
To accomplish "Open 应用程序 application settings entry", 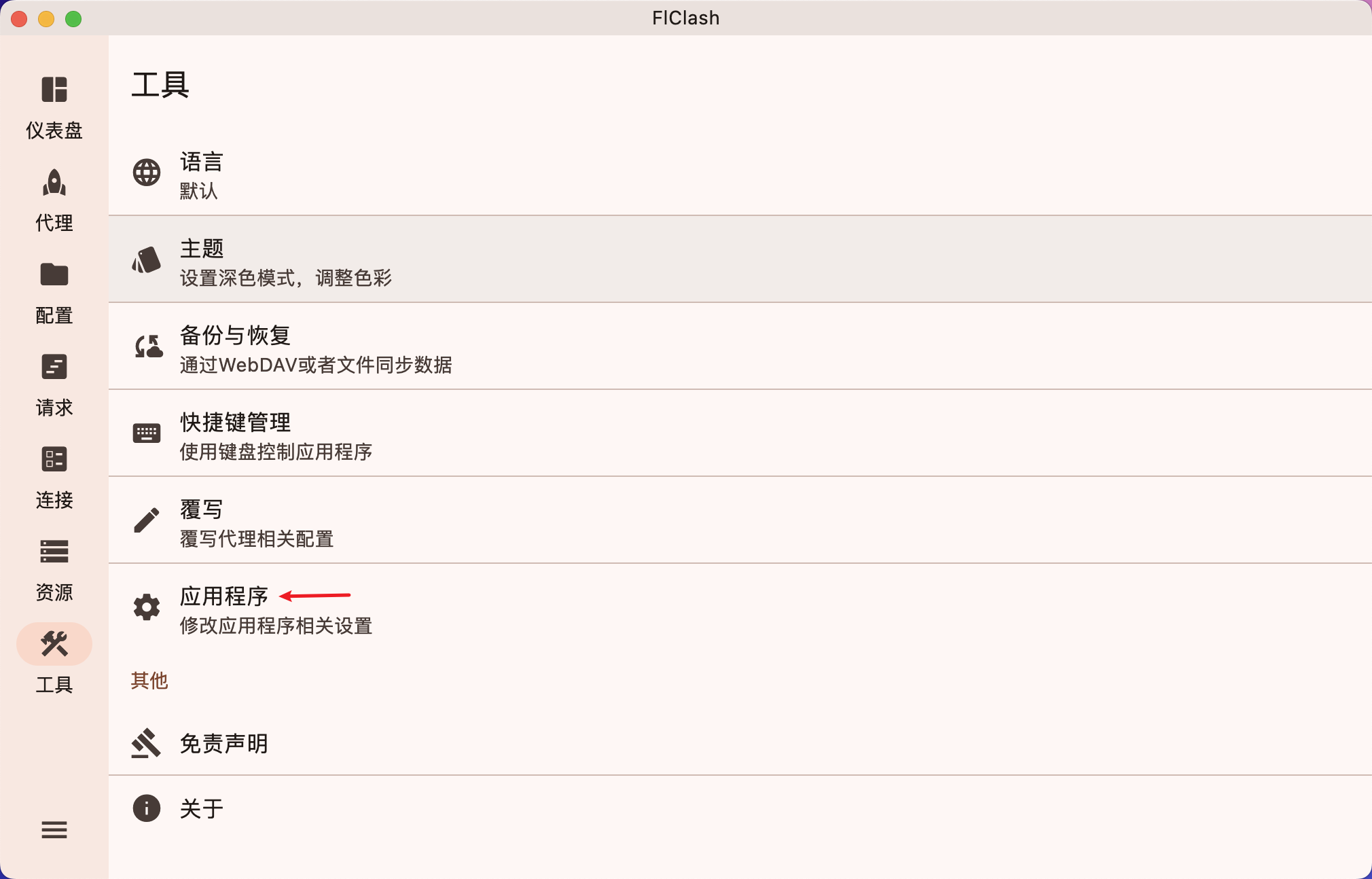I will pyautogui.click(x=740, y=607).
